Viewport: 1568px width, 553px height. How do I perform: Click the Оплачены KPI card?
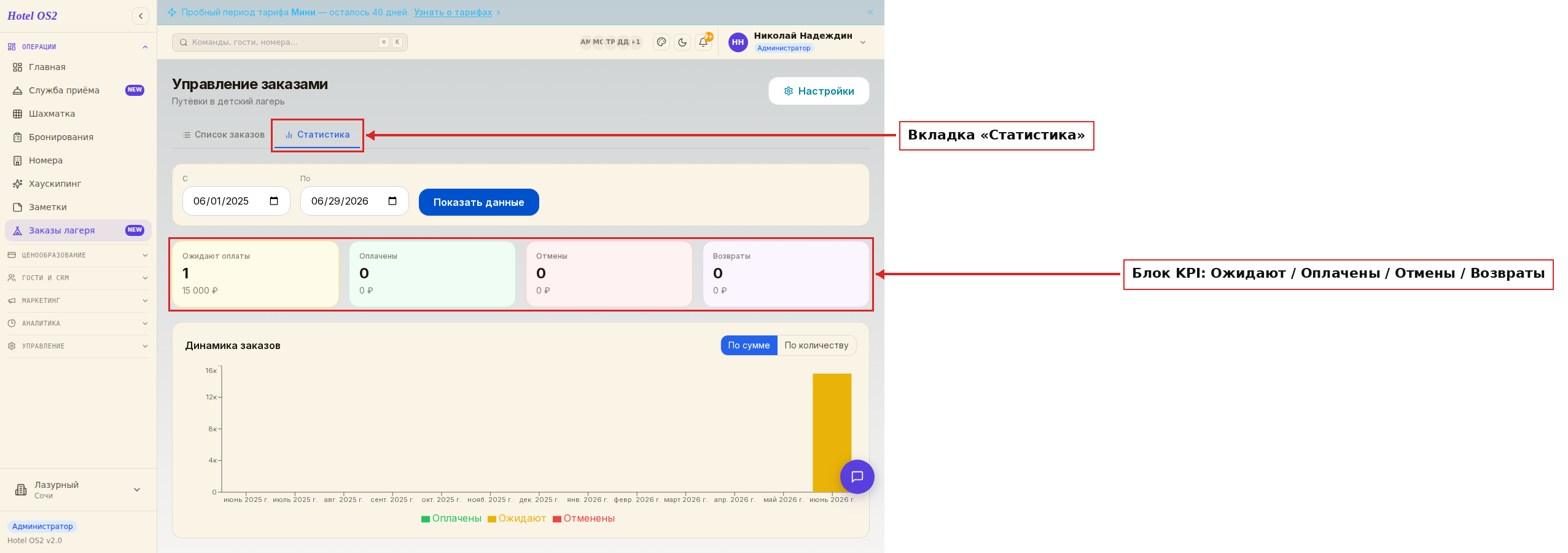[x=432, y=273]
